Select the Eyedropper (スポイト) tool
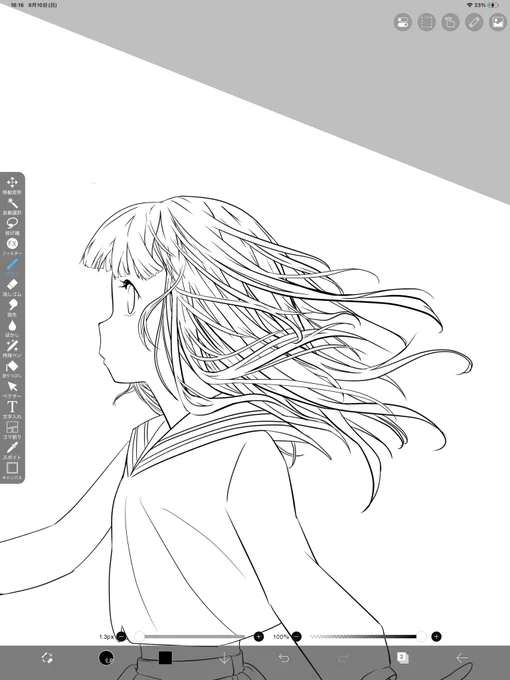Screen dimensions: 510x680 click(x=12, y=450)
